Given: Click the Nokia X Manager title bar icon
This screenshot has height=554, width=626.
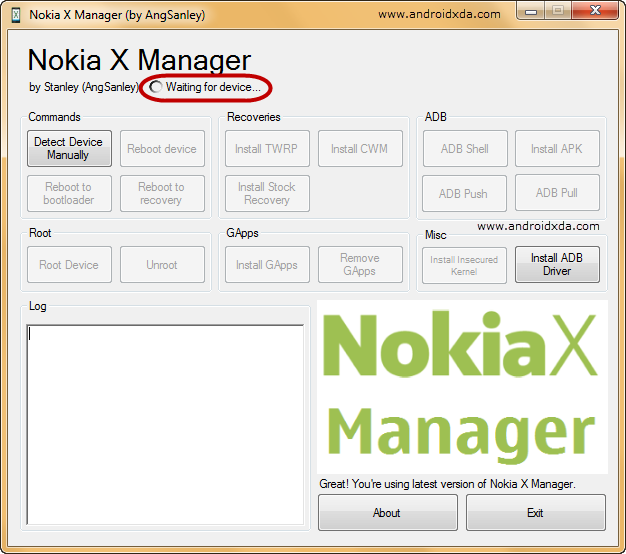Looking at the screenshot, I should click(16, 15).
